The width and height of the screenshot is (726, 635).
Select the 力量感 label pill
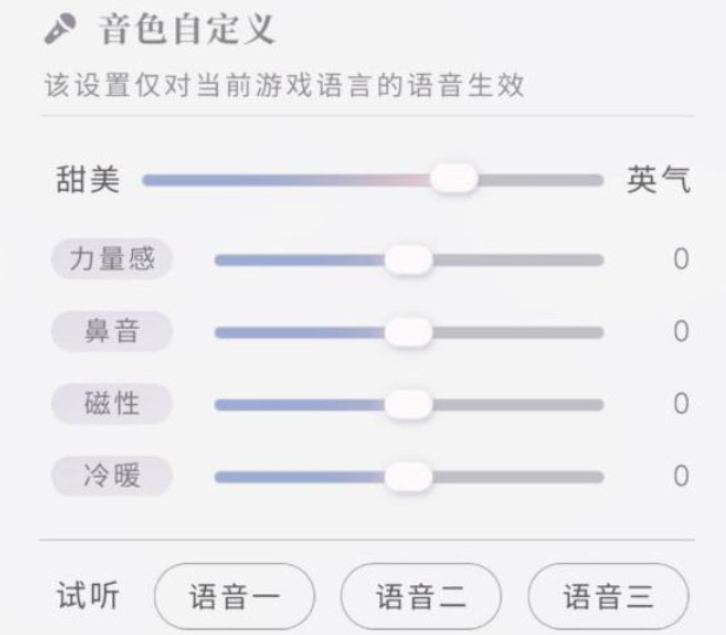(112, 260)
